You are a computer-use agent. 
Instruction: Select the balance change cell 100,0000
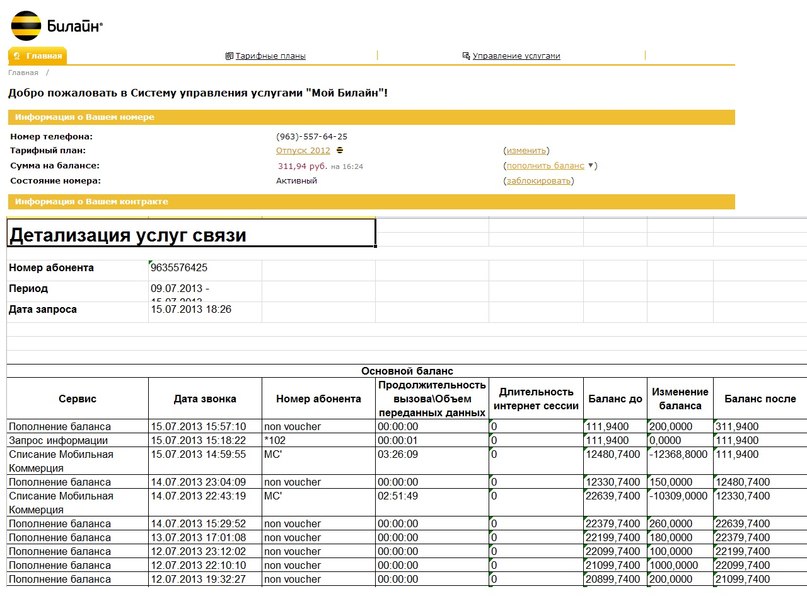(x=680, y=551)
